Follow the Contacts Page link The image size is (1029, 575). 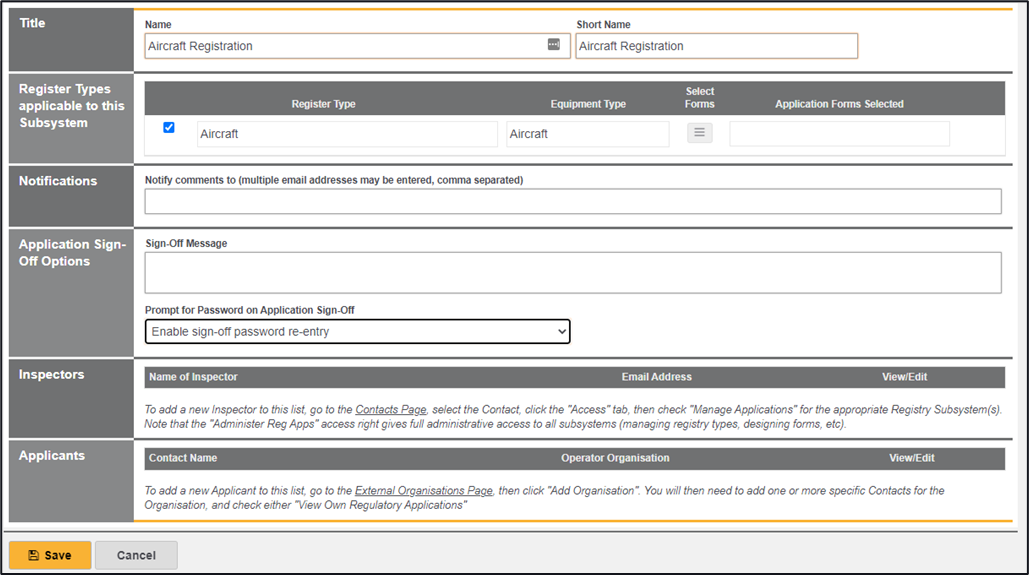point(391,410)
